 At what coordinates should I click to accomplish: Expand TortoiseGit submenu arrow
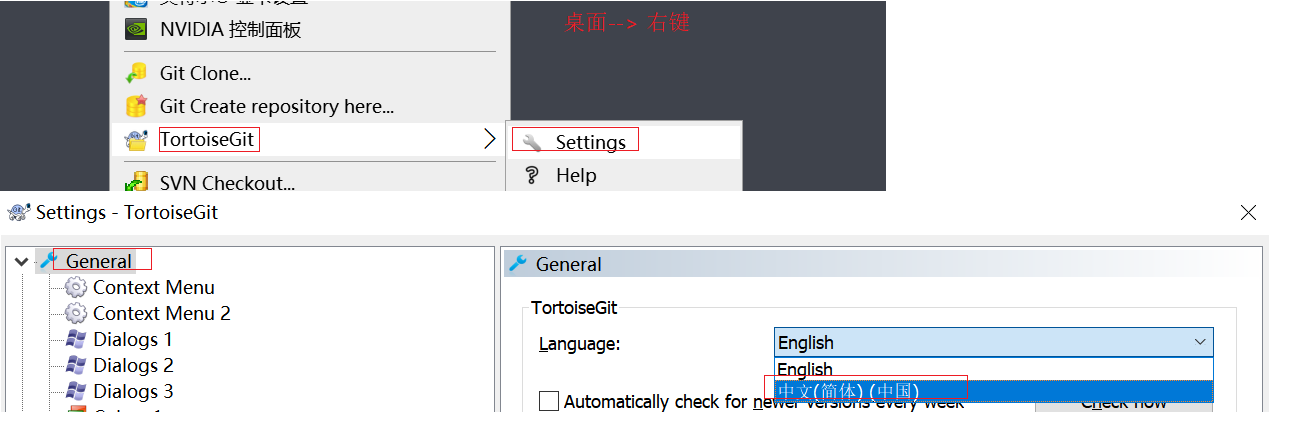coord(489,139)
